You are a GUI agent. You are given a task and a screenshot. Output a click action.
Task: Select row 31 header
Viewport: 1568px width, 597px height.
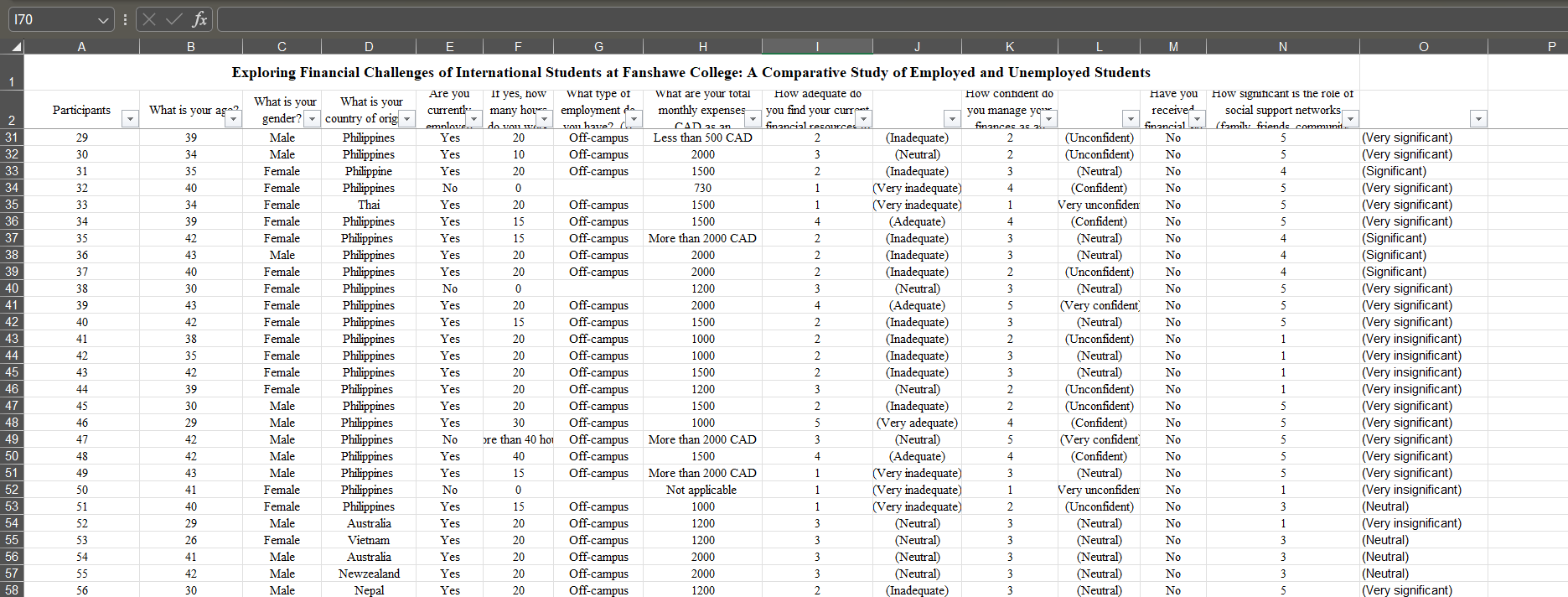12,138
